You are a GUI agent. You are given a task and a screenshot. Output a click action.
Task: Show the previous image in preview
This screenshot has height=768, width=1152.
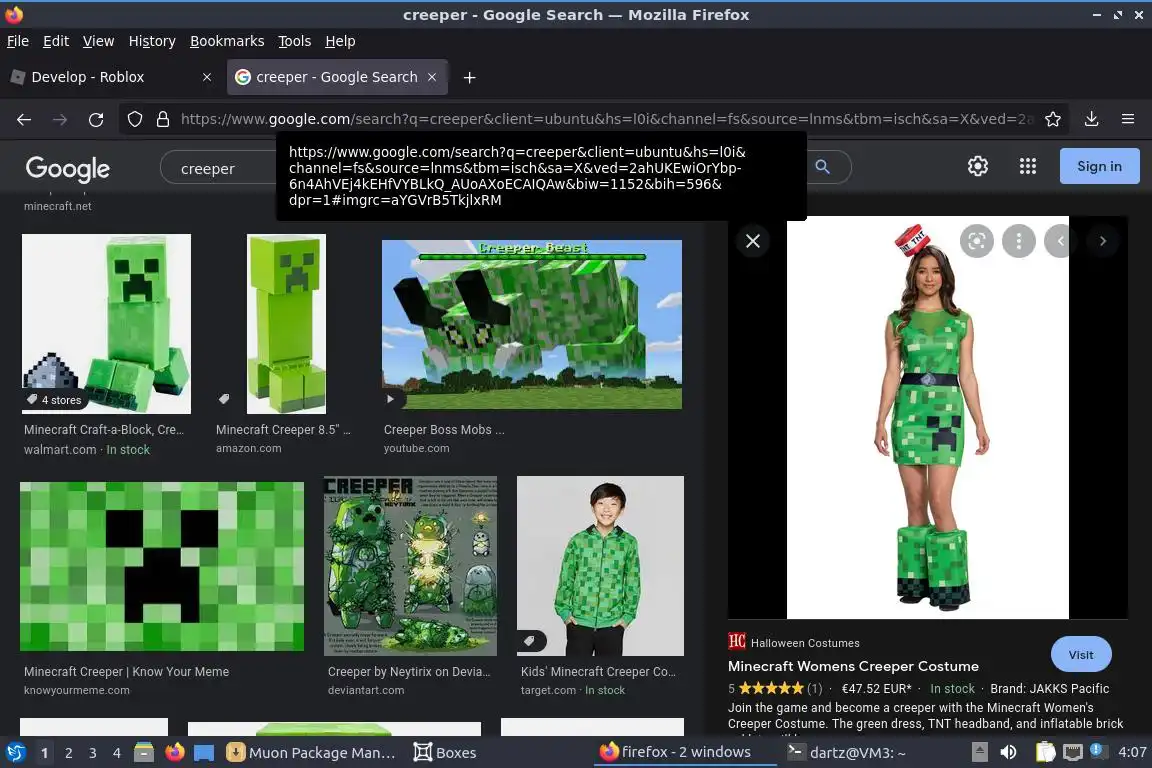pos(1059,241)
